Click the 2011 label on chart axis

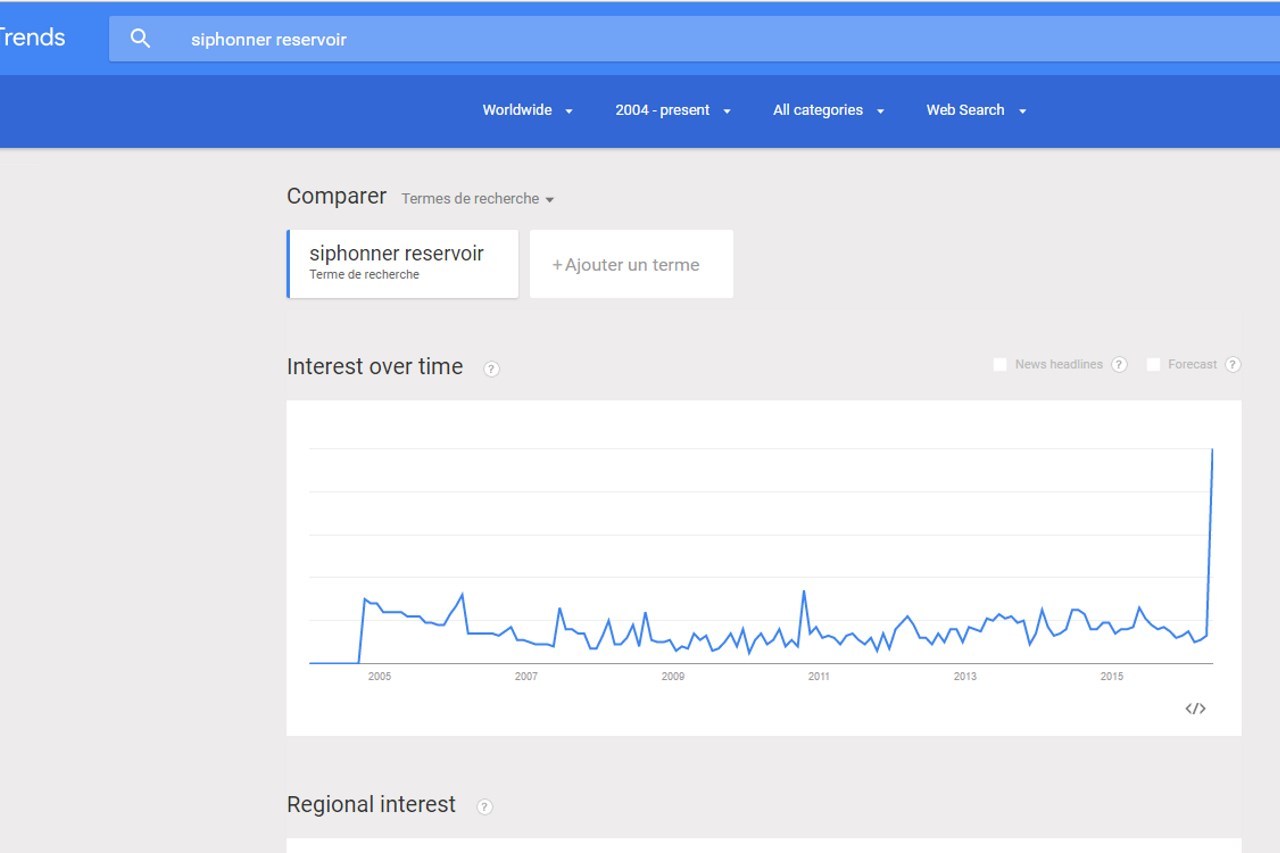(x=818, y=677)
